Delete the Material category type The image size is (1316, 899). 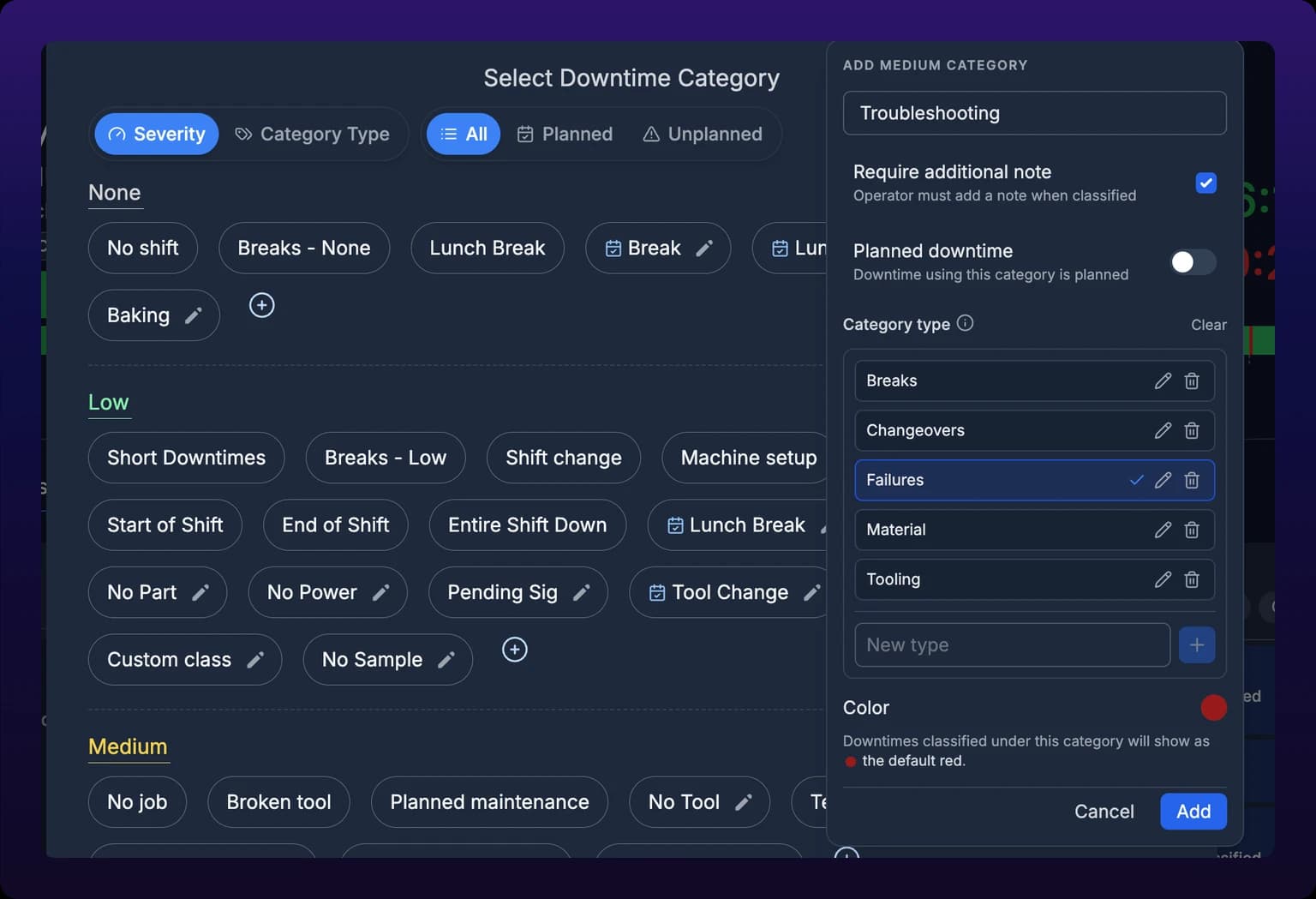(1192, 530)
